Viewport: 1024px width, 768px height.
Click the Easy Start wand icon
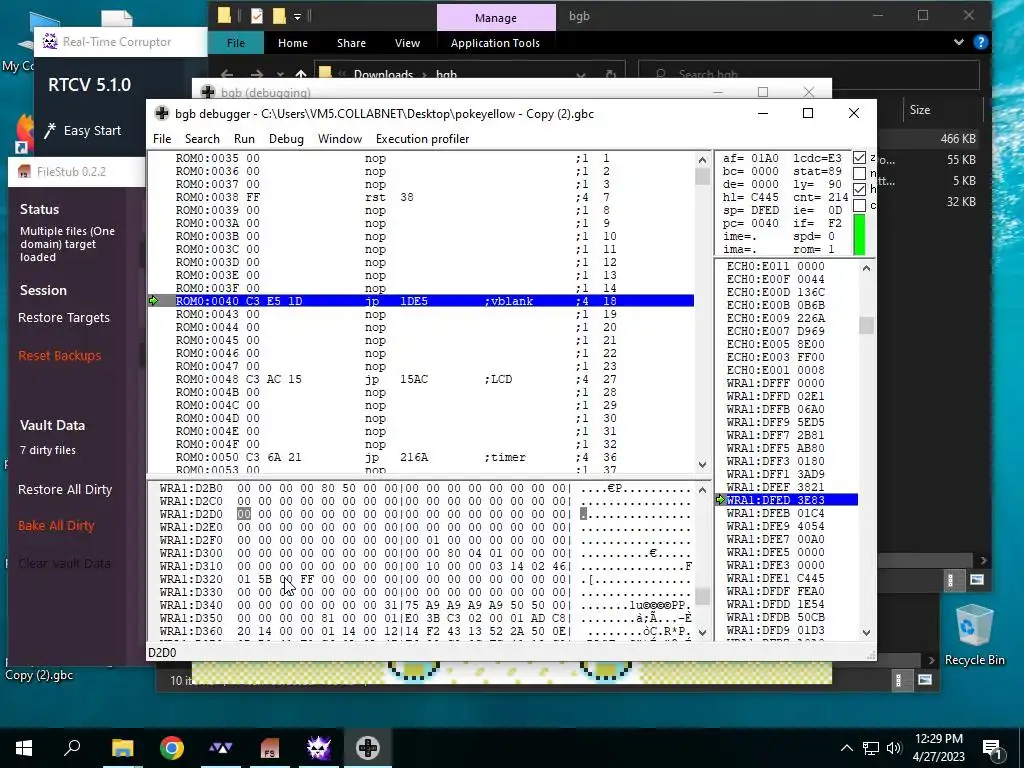coord(50,131)
